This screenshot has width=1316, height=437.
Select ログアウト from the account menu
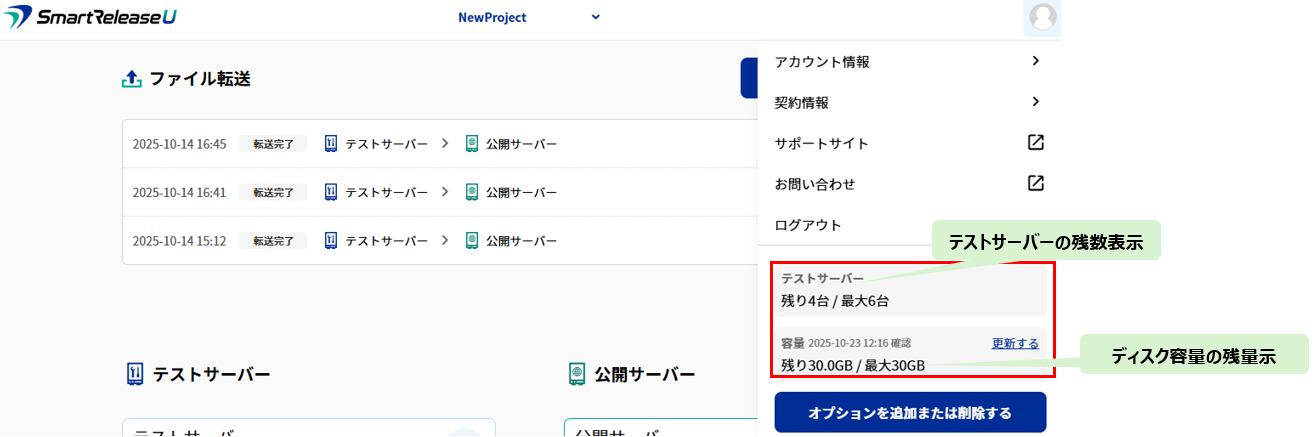click(x=808, y=225)
